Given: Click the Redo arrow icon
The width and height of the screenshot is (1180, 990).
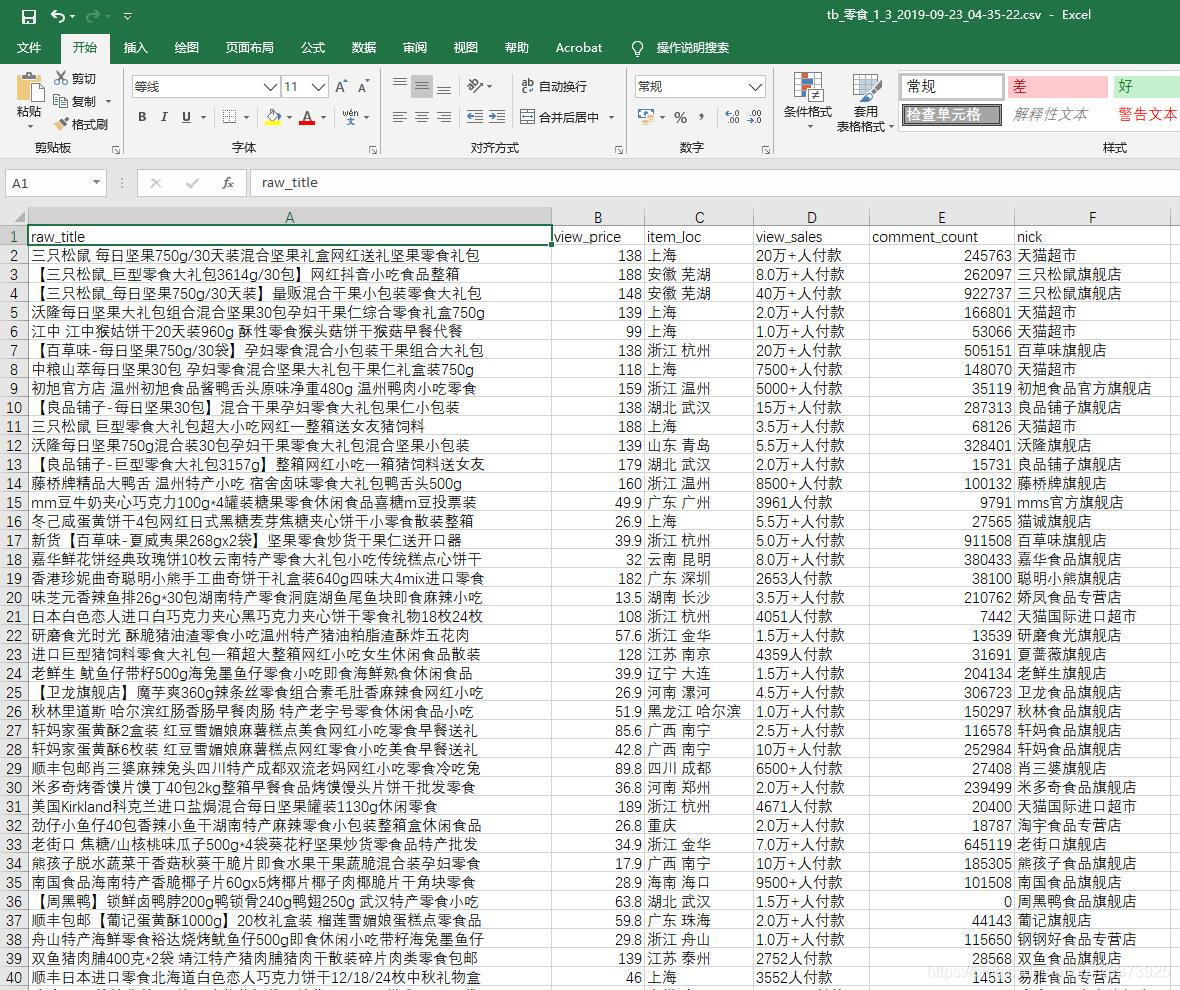Looking at the screenshot, I should coord(93,16).
